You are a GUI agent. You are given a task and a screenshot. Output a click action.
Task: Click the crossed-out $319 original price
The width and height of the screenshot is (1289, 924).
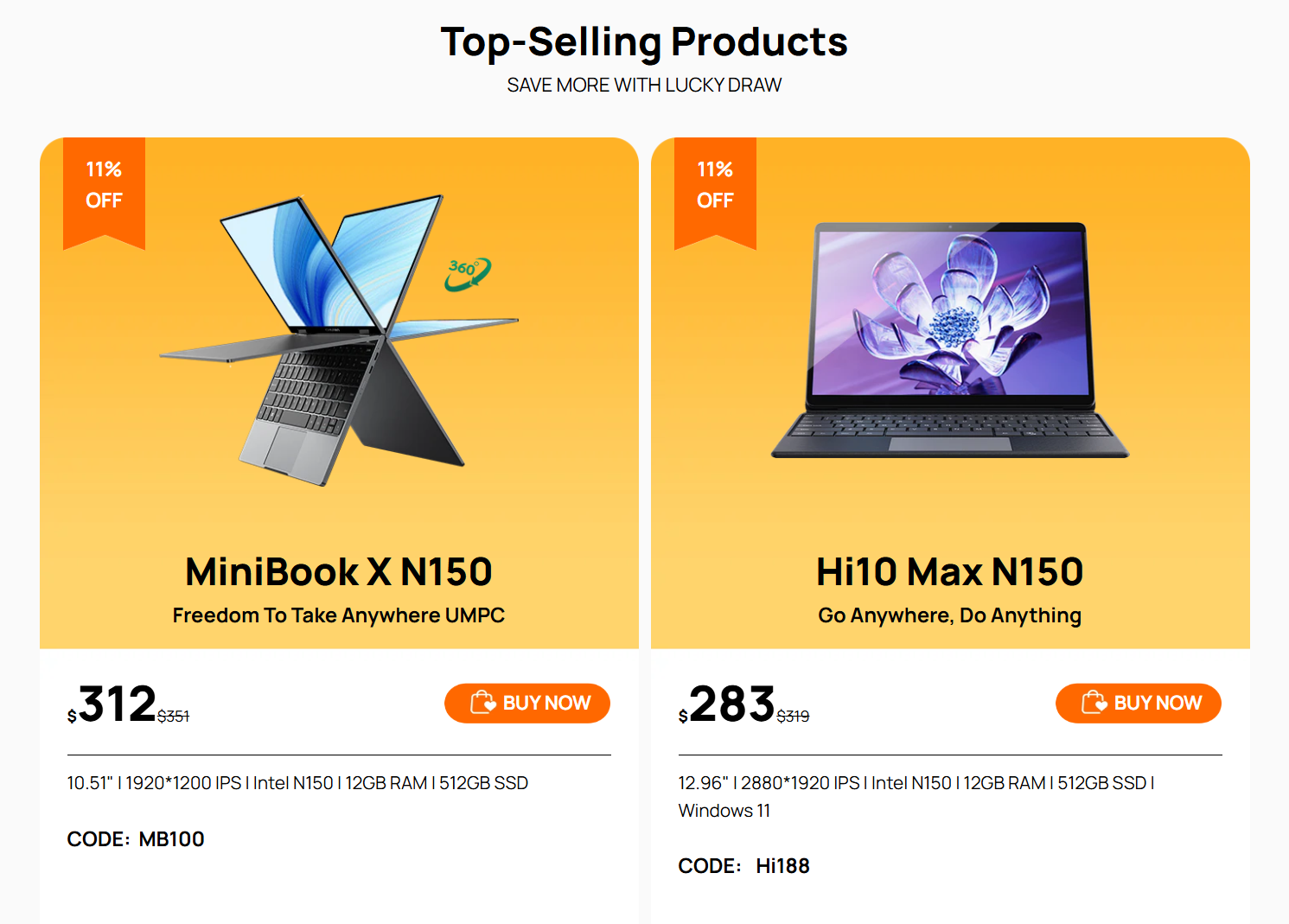point(793,716)
